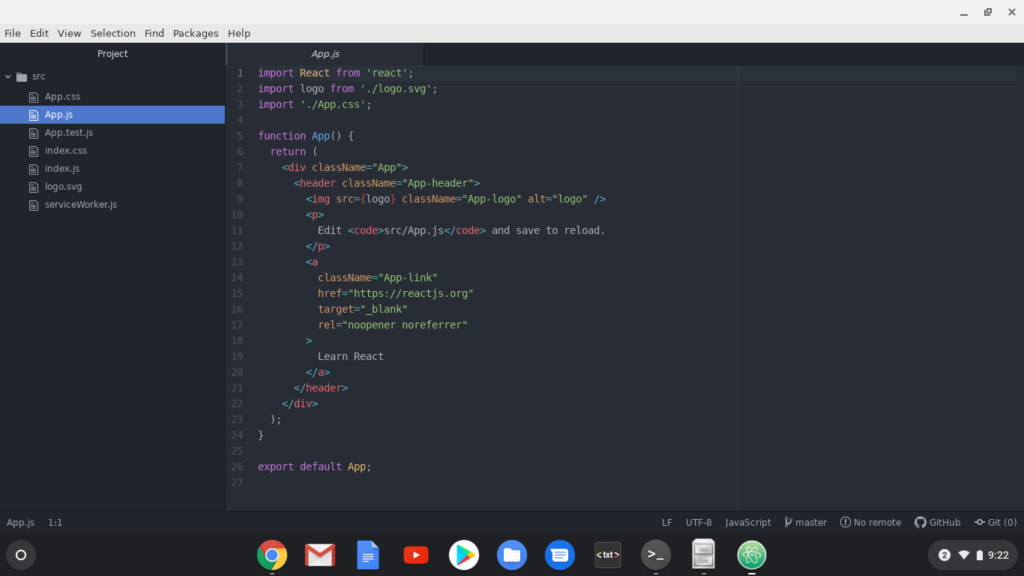Click the file icon beside App.css
Screen dimensions: 1024x576
pyautogui.click(x=33, y=97)
